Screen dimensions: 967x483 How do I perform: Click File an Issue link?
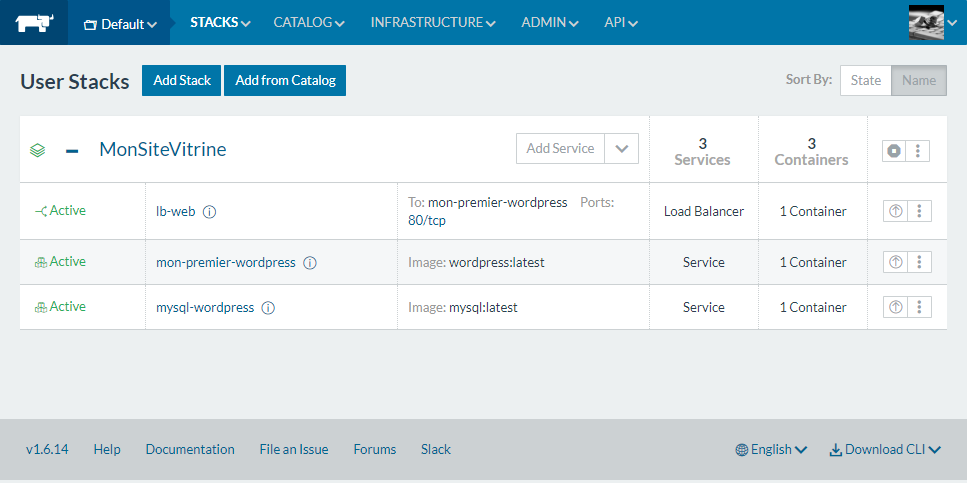pyautogui.click(x=294, y=450)
